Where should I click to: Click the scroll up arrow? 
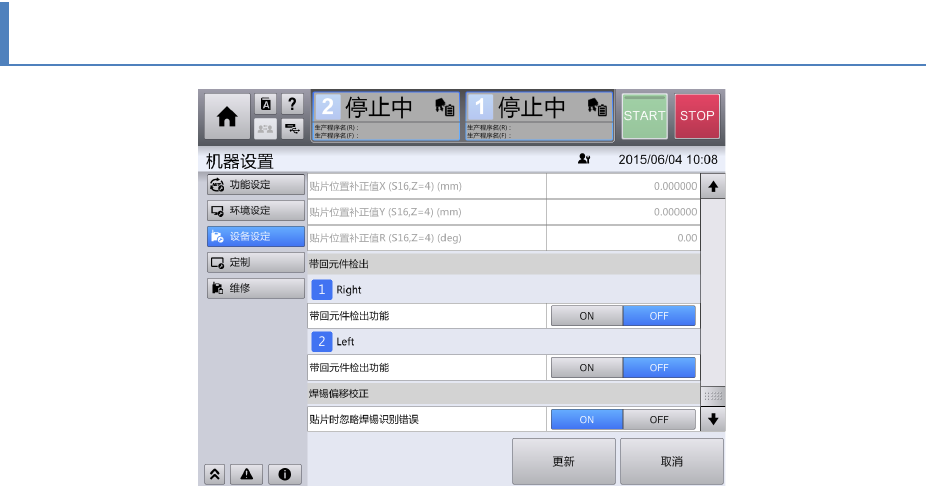(713, 187)
